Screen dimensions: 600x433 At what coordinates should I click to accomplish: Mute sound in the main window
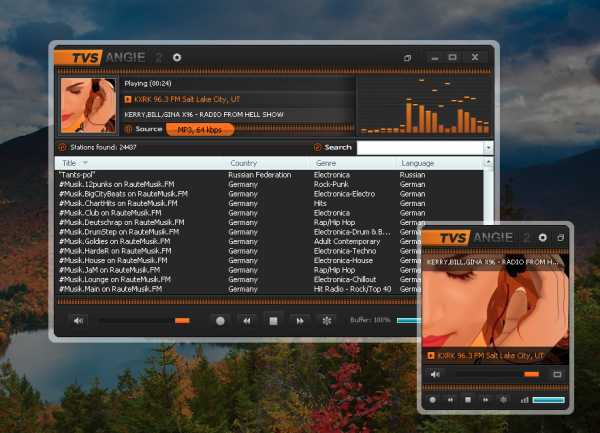click(79, 321)
